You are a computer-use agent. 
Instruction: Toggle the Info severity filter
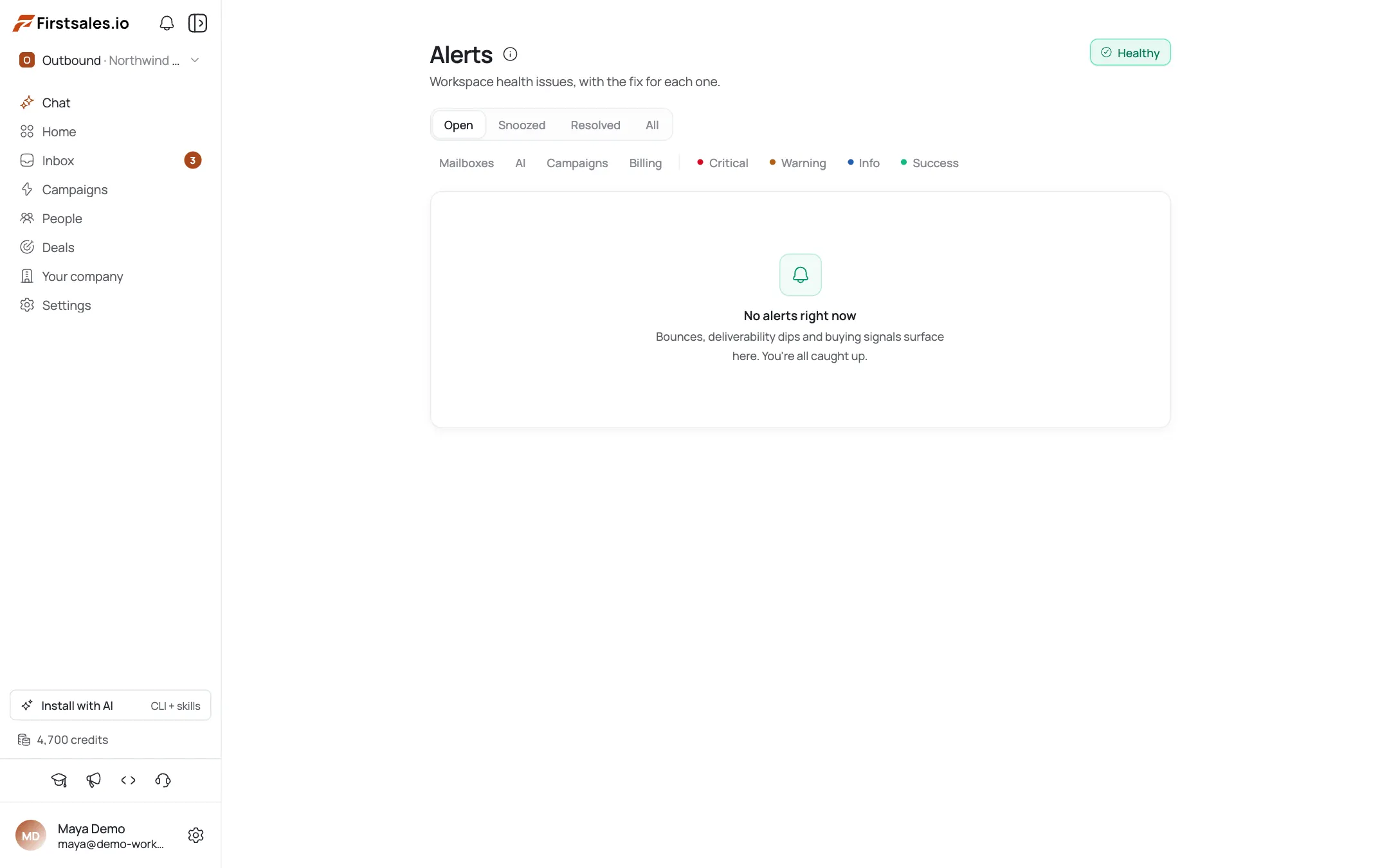click(863, 163)
